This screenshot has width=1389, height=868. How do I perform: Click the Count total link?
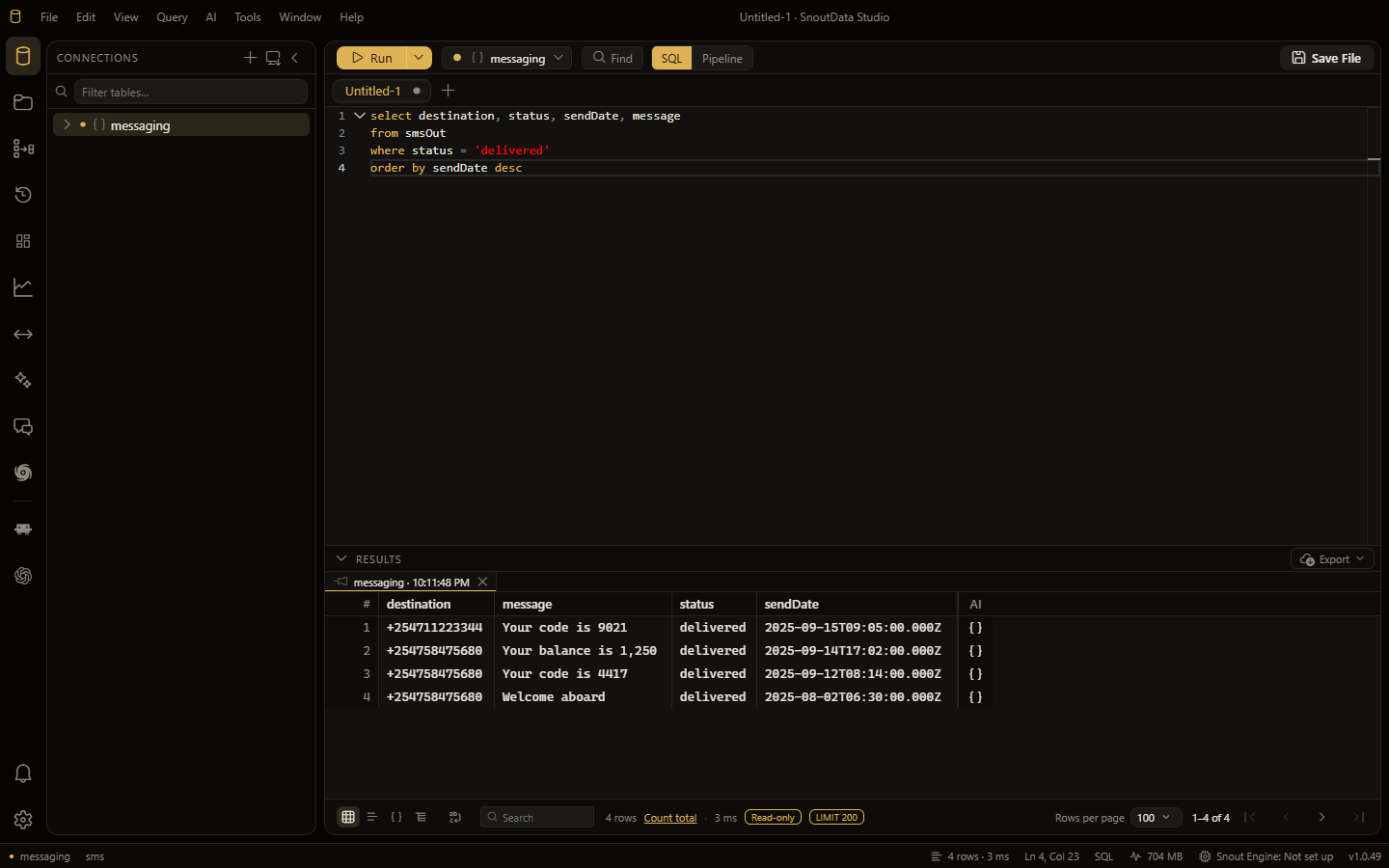point(670,818)
